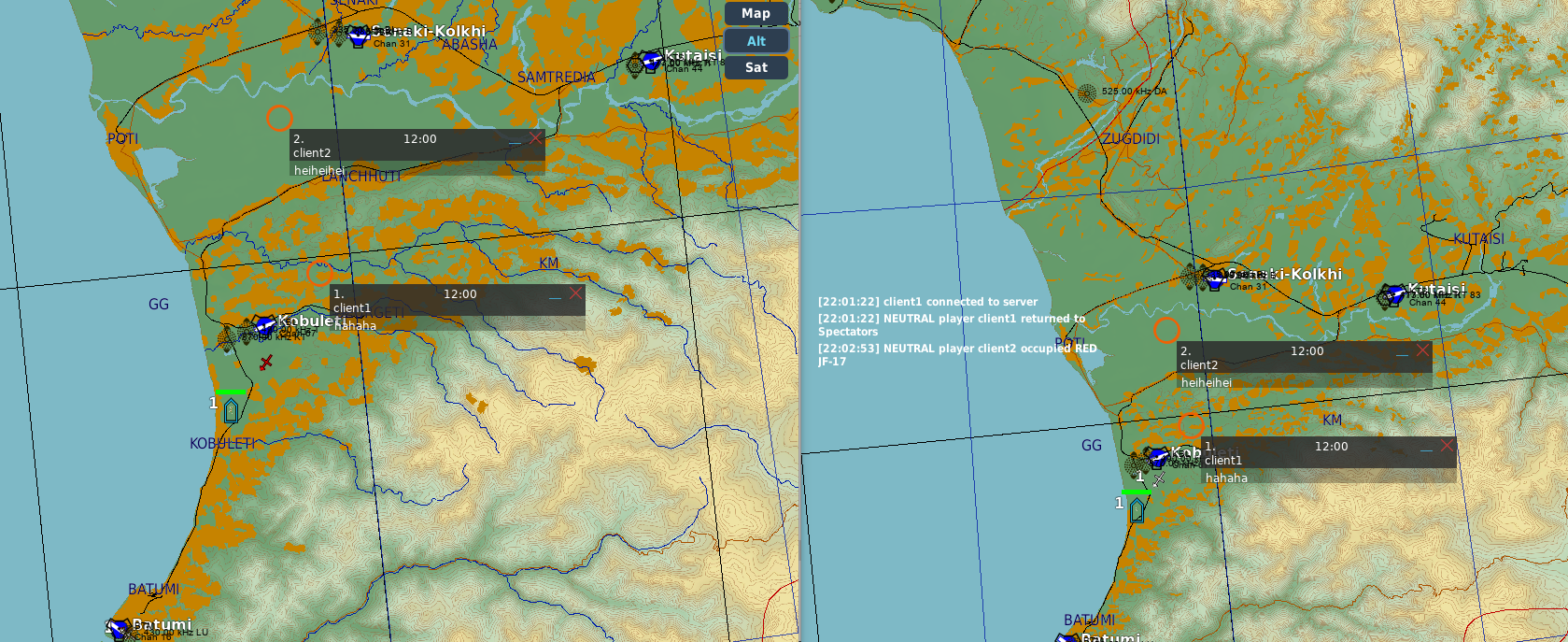Click the BATUMI town label in left map

click(x=154, y=590)
